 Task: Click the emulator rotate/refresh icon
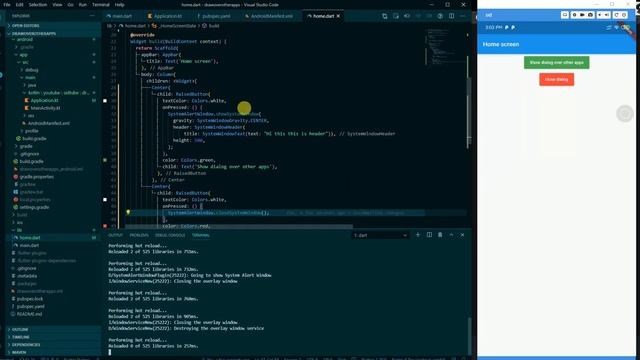tap(616, 15)
